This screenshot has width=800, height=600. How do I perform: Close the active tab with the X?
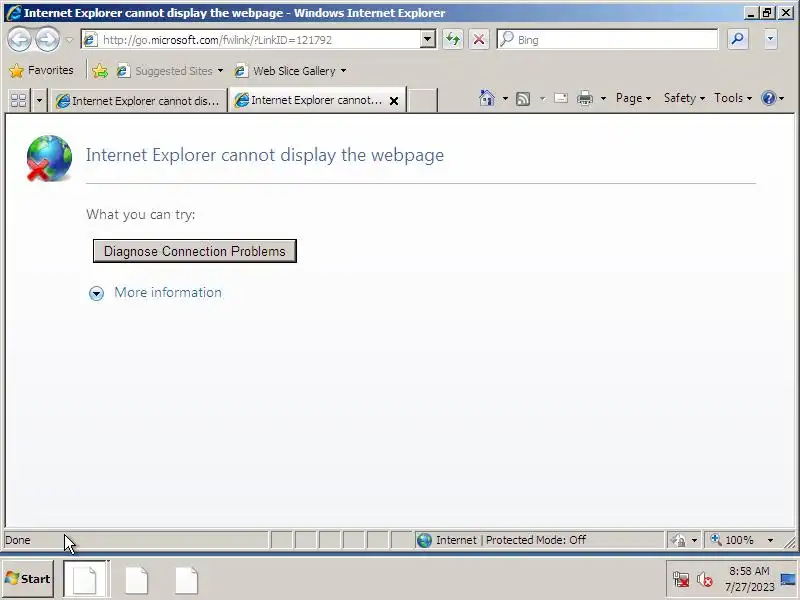(x=394, y=101)
